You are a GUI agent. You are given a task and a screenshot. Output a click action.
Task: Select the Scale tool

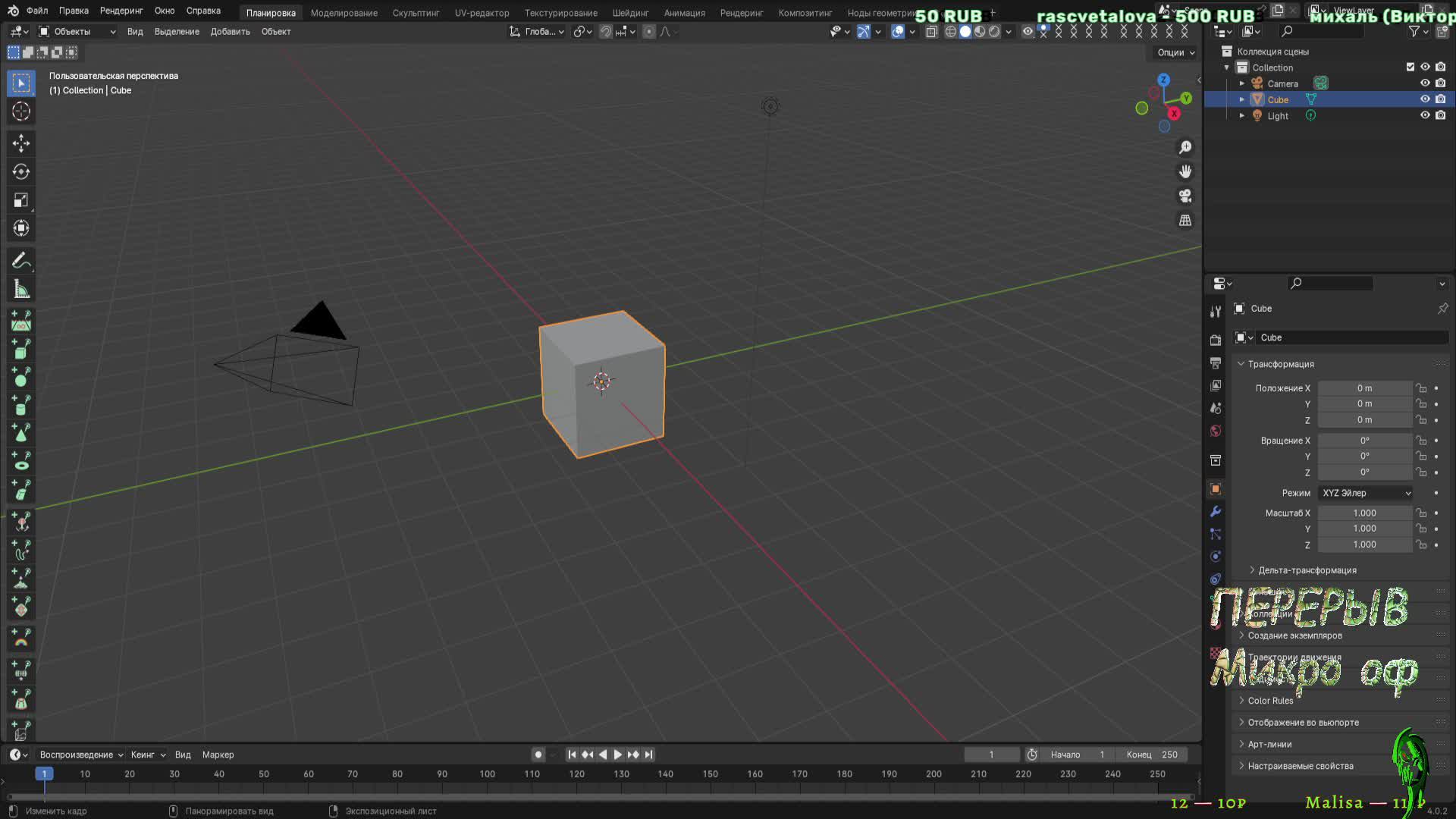click(21, 200)
